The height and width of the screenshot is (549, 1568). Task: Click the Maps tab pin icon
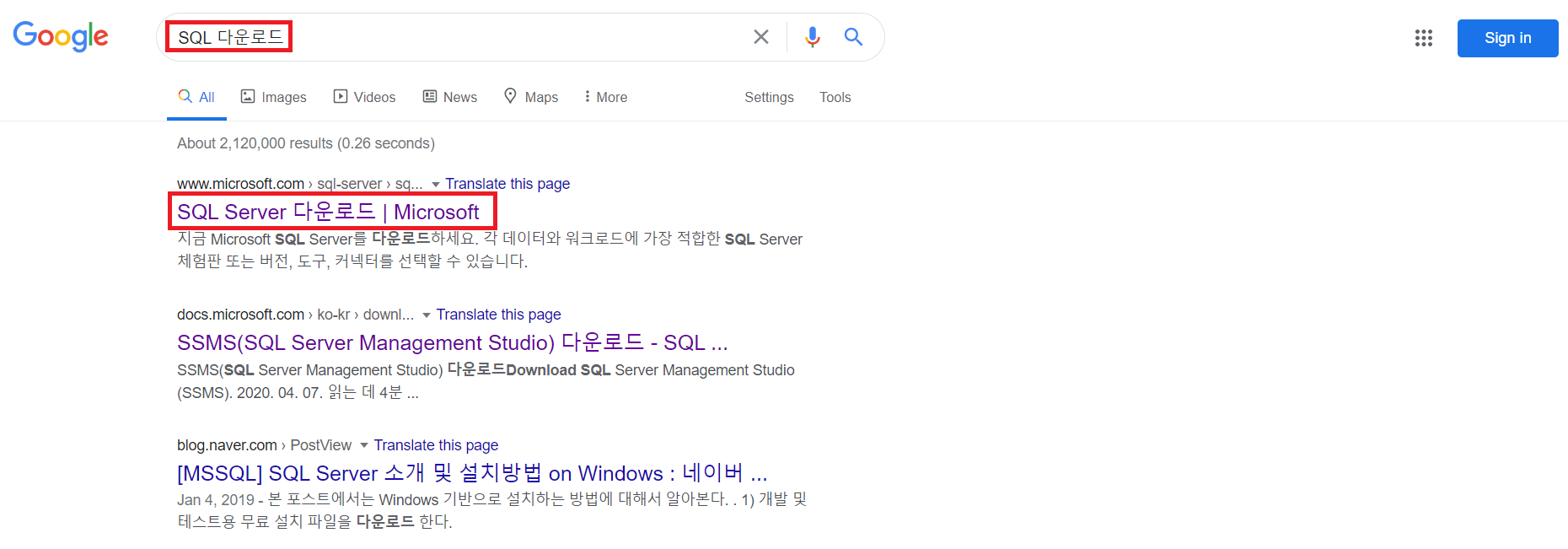coord(510,95)
